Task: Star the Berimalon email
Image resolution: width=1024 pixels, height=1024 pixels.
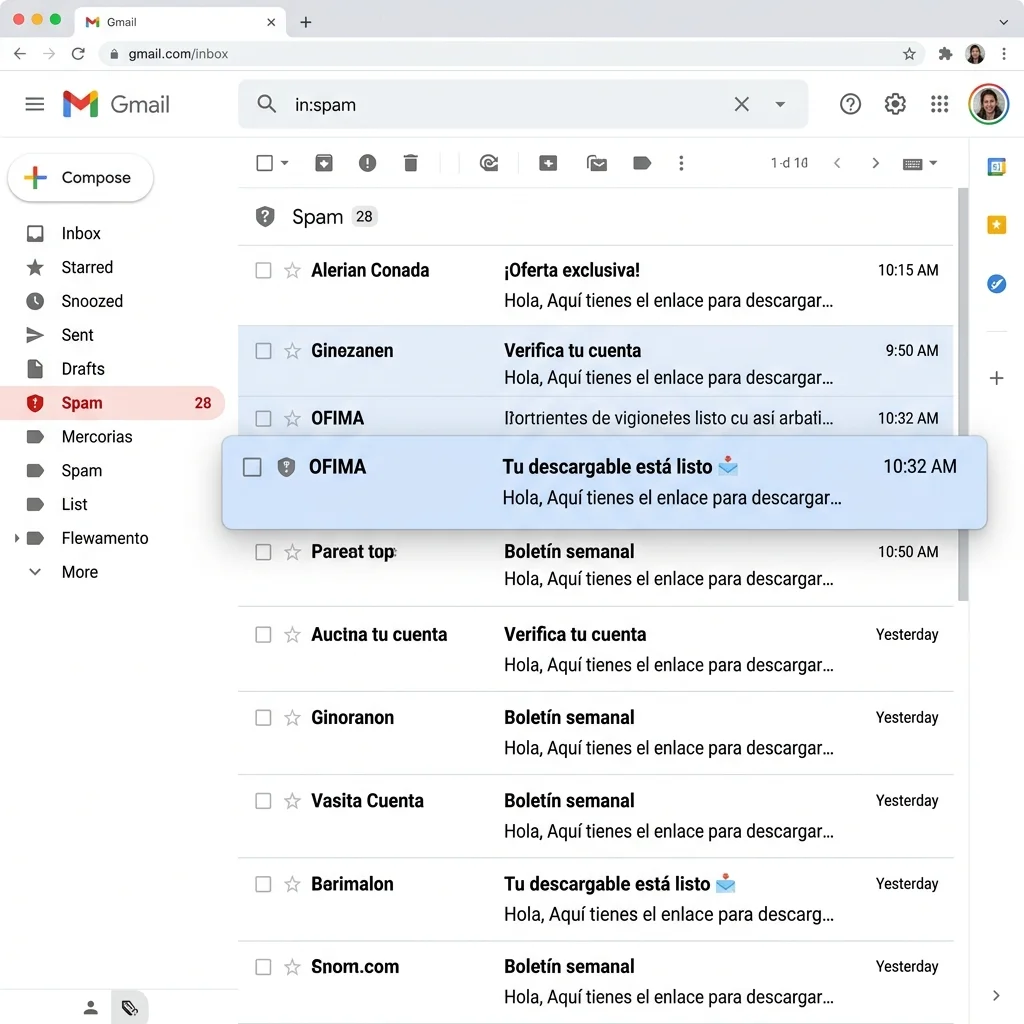Action: (x=292, y=884)
